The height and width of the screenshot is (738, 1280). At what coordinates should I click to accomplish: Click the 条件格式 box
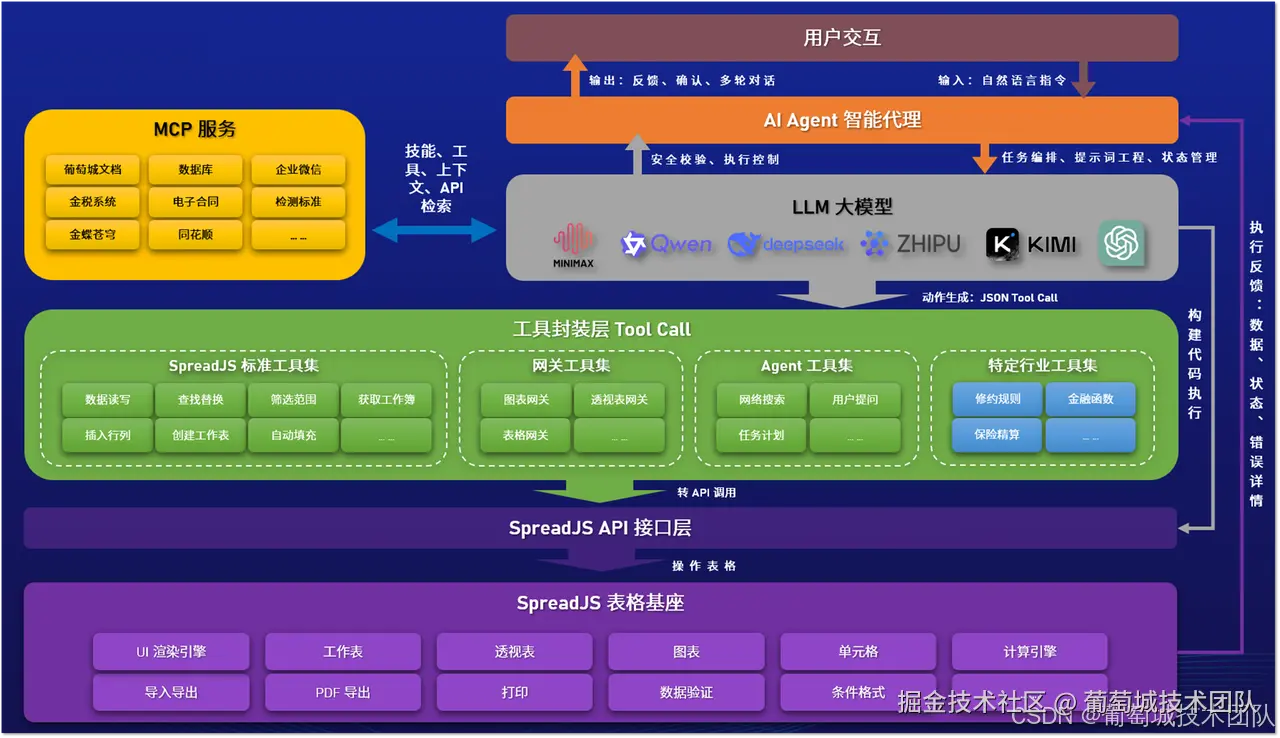pos(858,692)
